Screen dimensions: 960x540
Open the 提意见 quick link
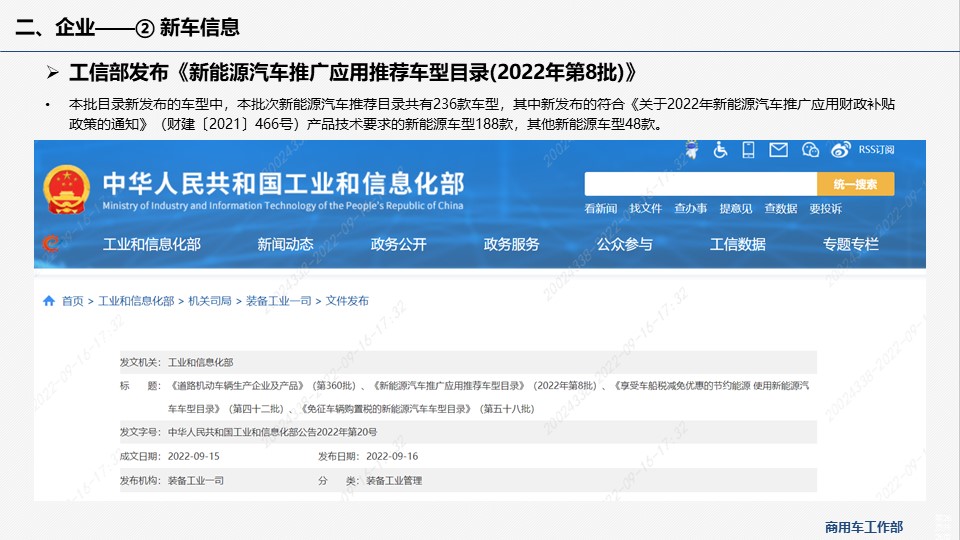(735, 209)
